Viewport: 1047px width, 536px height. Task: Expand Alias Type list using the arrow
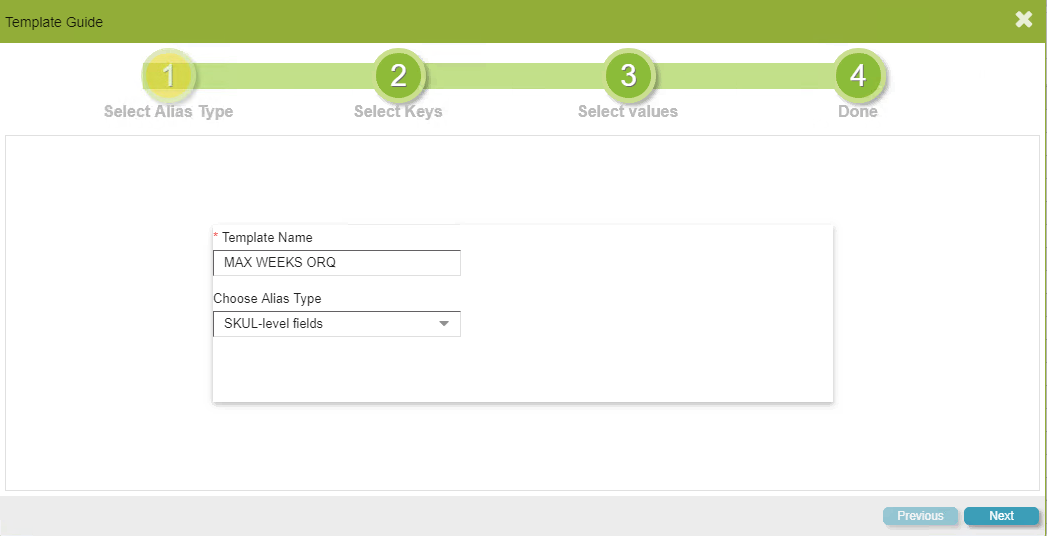pos(444,324)
